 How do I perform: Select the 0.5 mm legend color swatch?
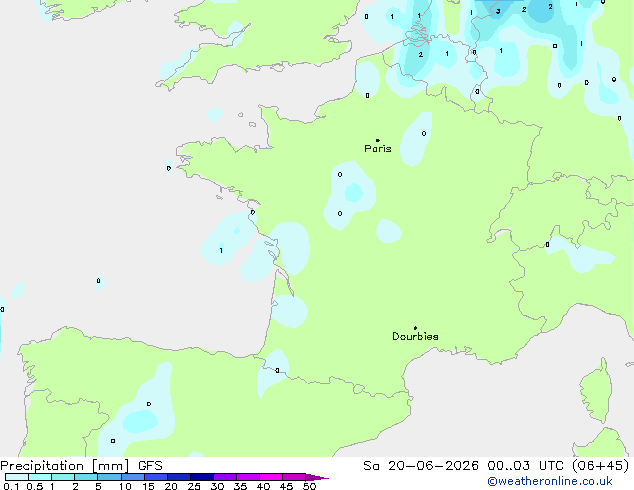point(40,477)
